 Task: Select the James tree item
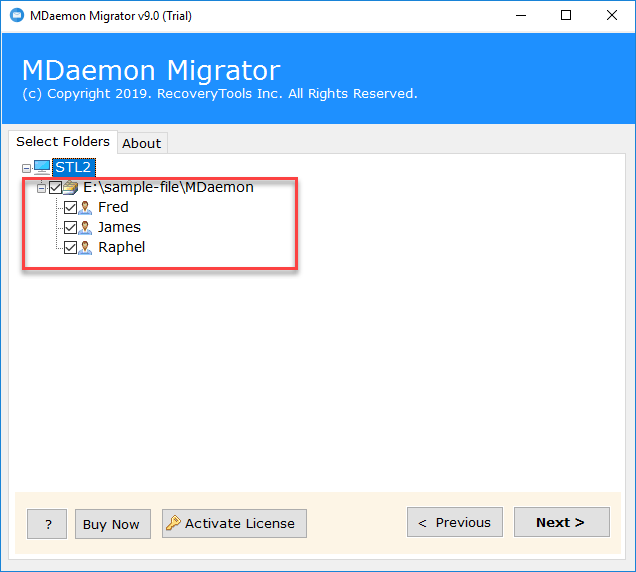coord(119,227)
